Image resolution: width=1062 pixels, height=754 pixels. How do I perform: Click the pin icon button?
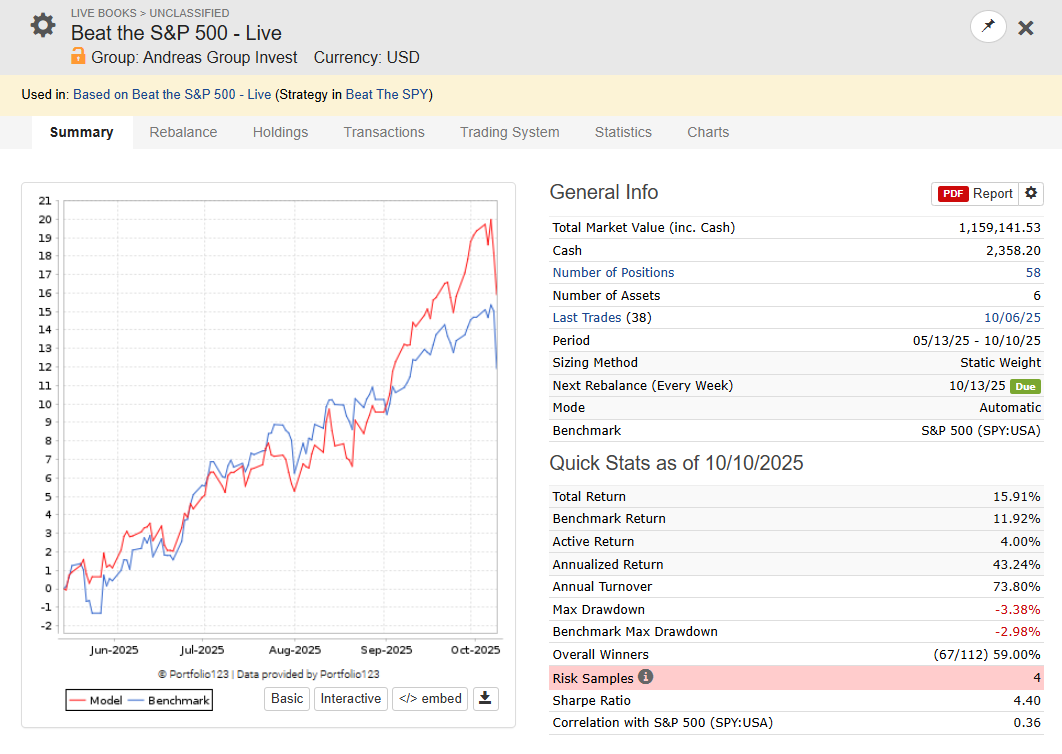(988, 26)
